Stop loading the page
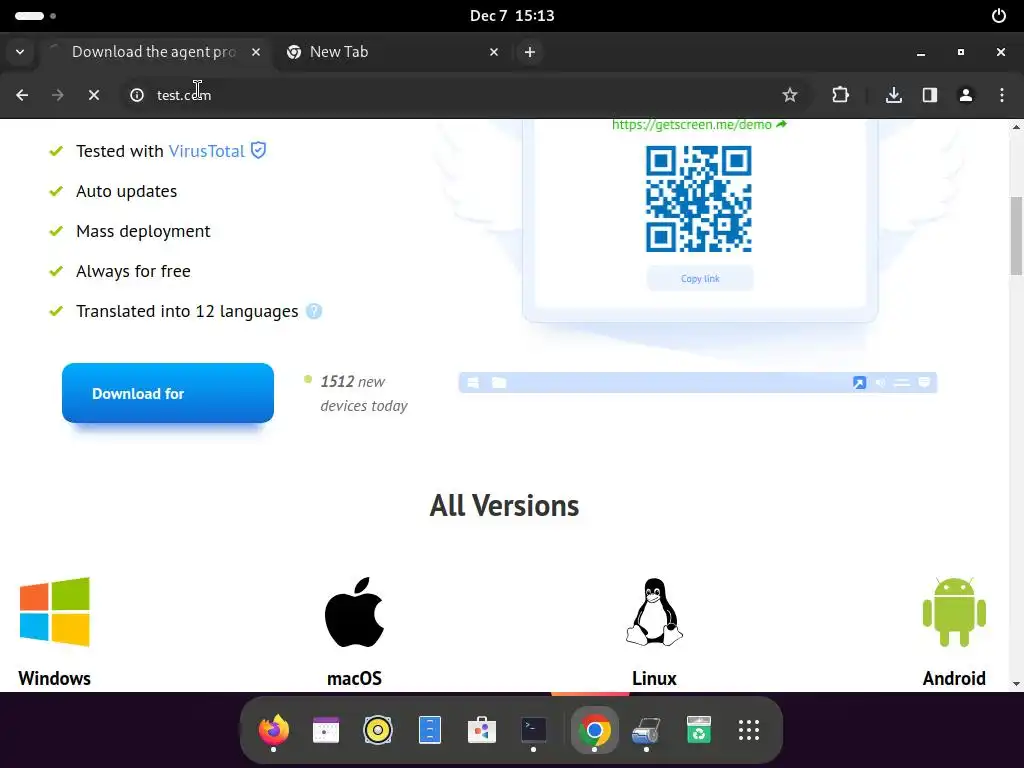Screen dimensions: 1024x768 tap(94, 95)
